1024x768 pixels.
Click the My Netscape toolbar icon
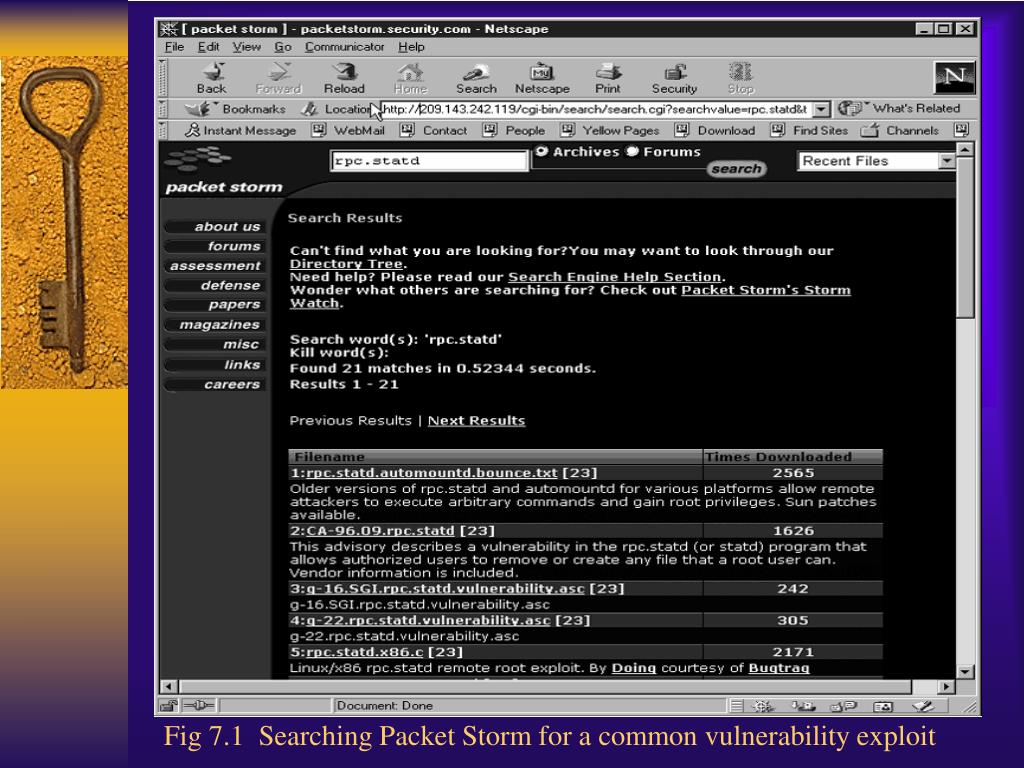tap(542, 78)
